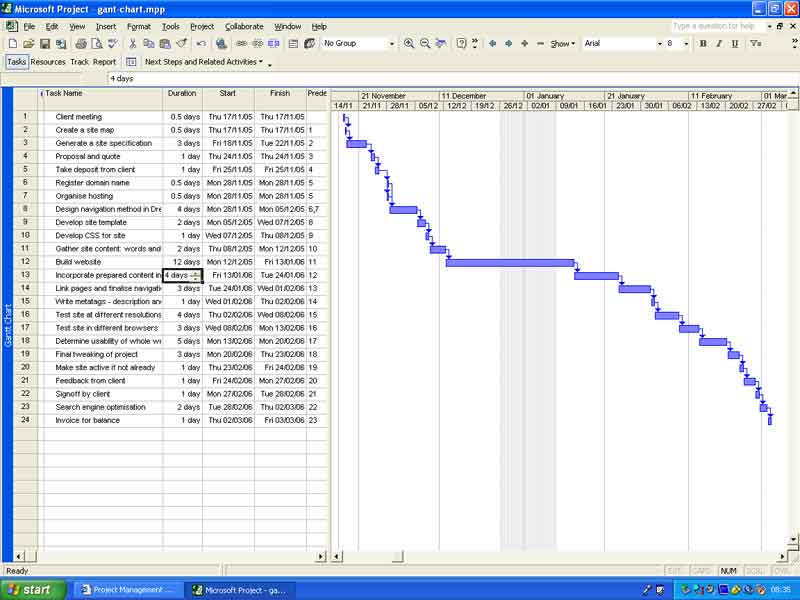Click the Zoom In icon

[409, 44]
